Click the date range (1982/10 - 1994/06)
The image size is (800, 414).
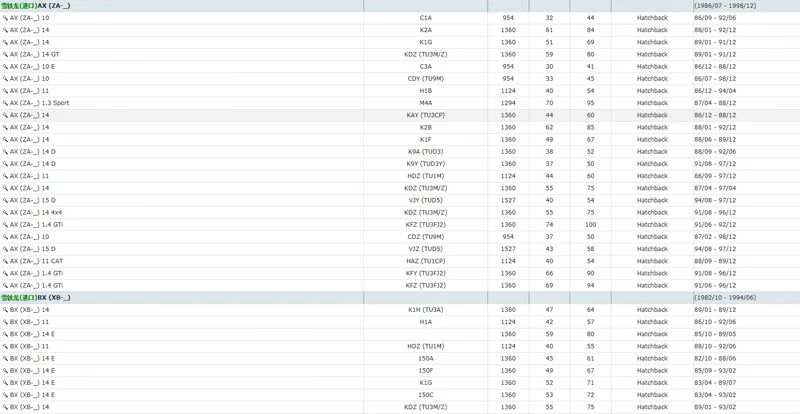coord(725,298)
